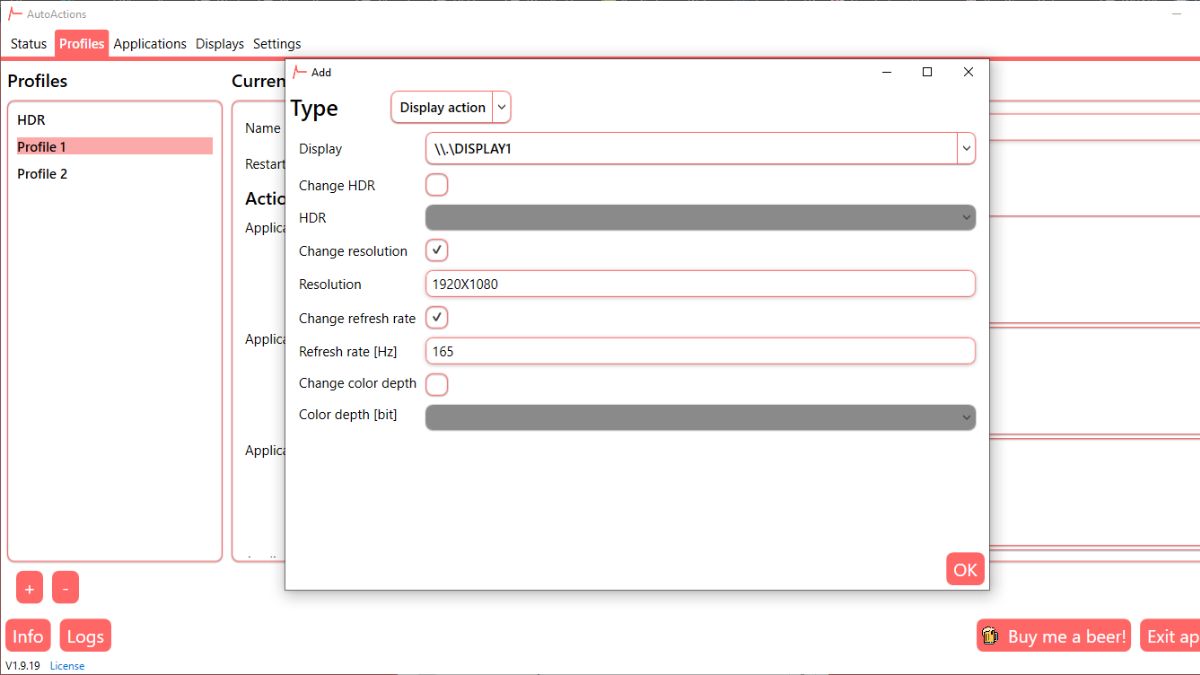
Task: Expand the Display dropdown showing DISPLAY1
Action: point(966,148)
